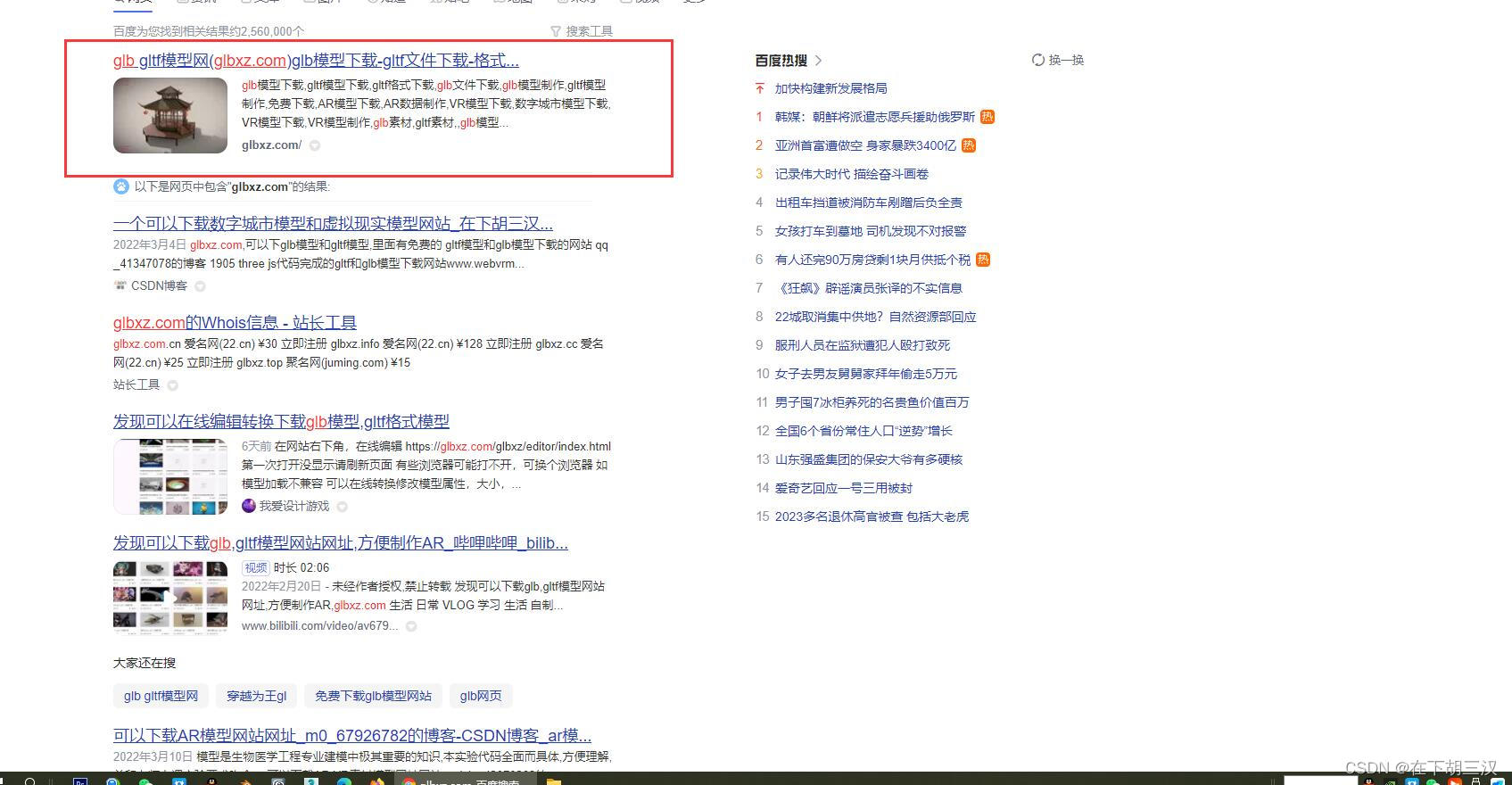This screenshot has height=785, width=1512.
Task: Click https://glbxz.com/glbxz/editor/index.html in snippet
Action: (508, 446)
